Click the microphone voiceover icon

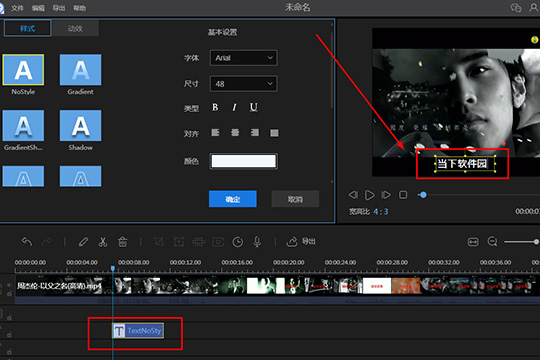(x=257, y=242)
